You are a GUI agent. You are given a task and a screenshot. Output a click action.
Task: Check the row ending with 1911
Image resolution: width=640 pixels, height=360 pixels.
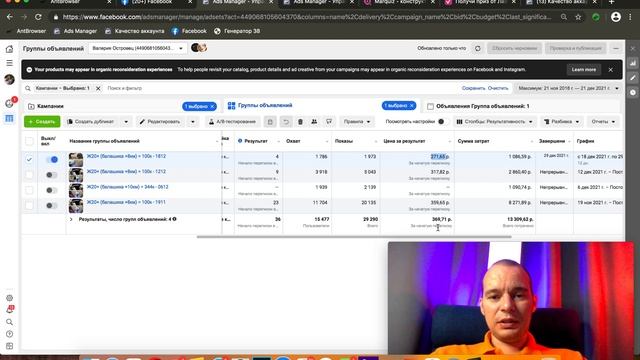(29, 205)
